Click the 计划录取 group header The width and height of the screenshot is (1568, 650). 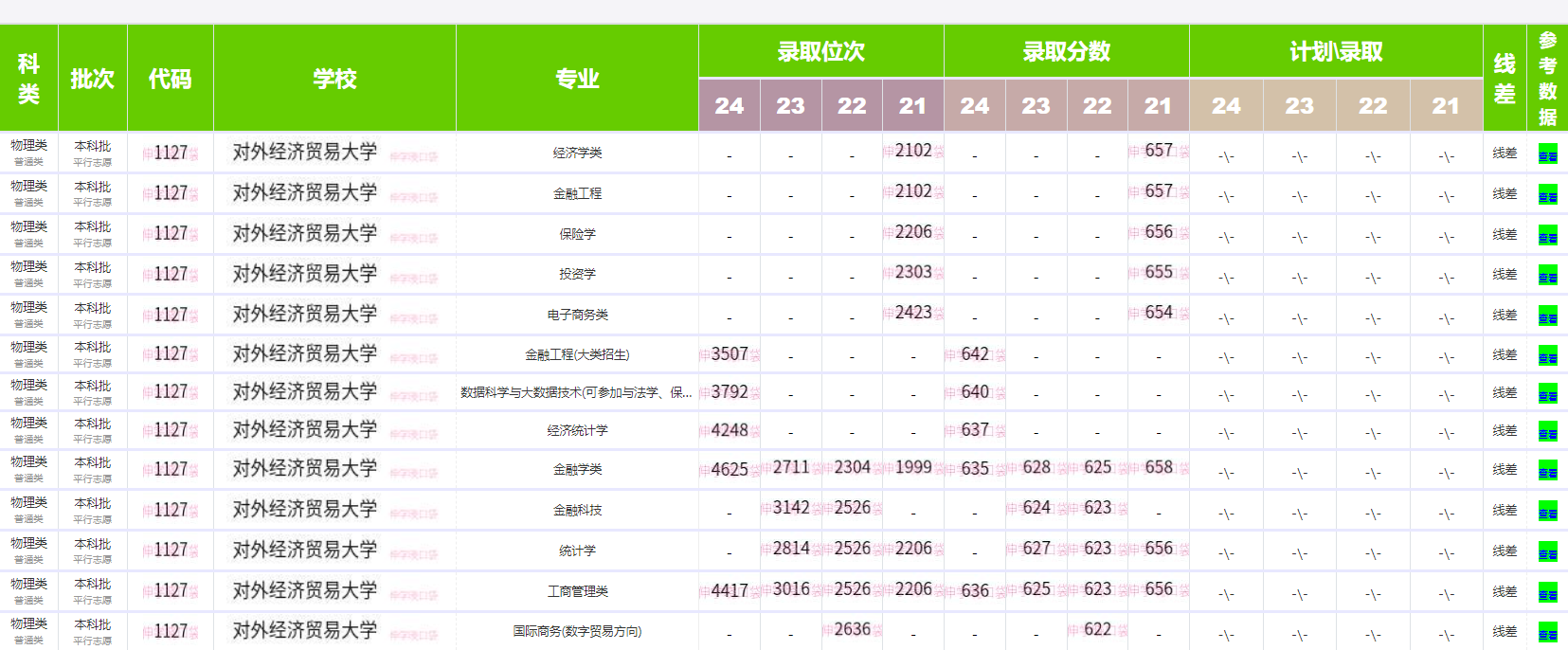pos(1336,51)
